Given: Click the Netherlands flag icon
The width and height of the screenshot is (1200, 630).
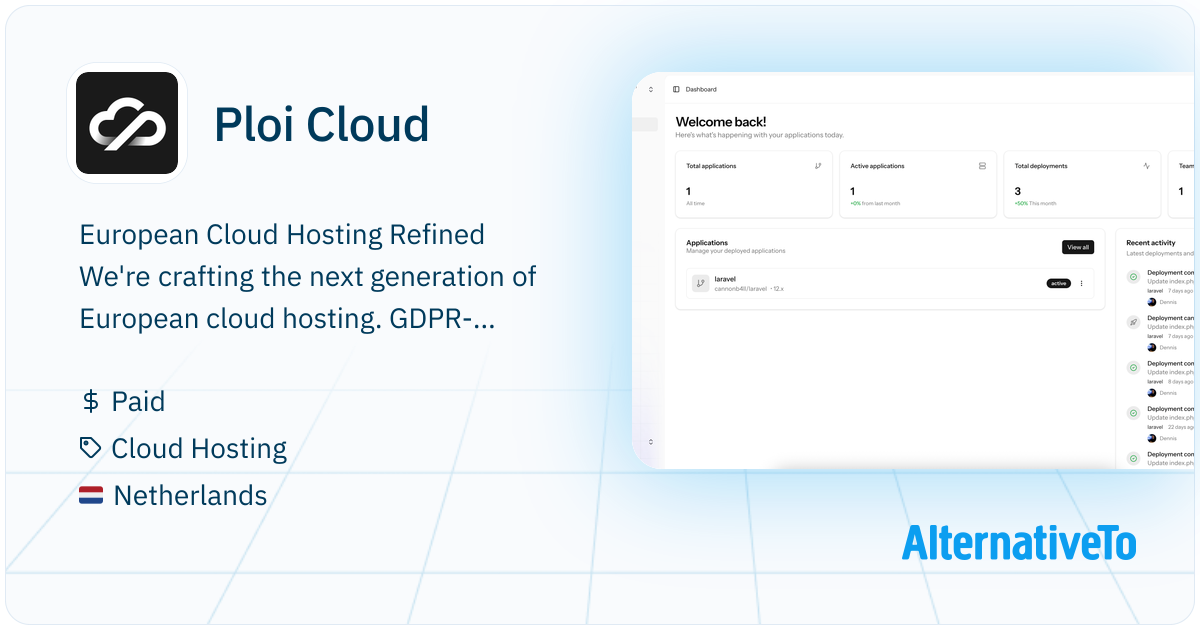Looking at the screenshot, I should (x=91, y=495).
